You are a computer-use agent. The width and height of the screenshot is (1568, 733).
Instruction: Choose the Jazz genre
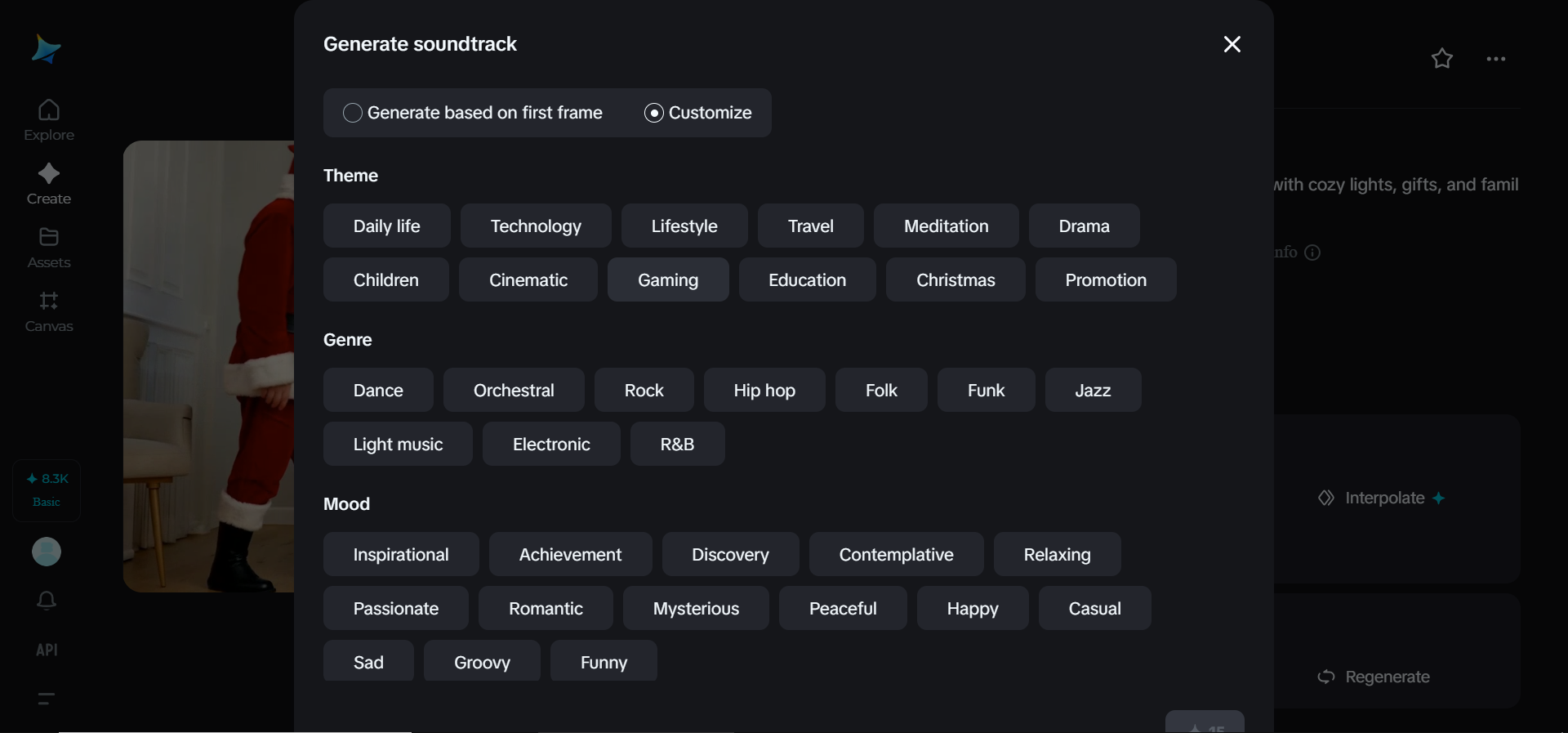1092,390
